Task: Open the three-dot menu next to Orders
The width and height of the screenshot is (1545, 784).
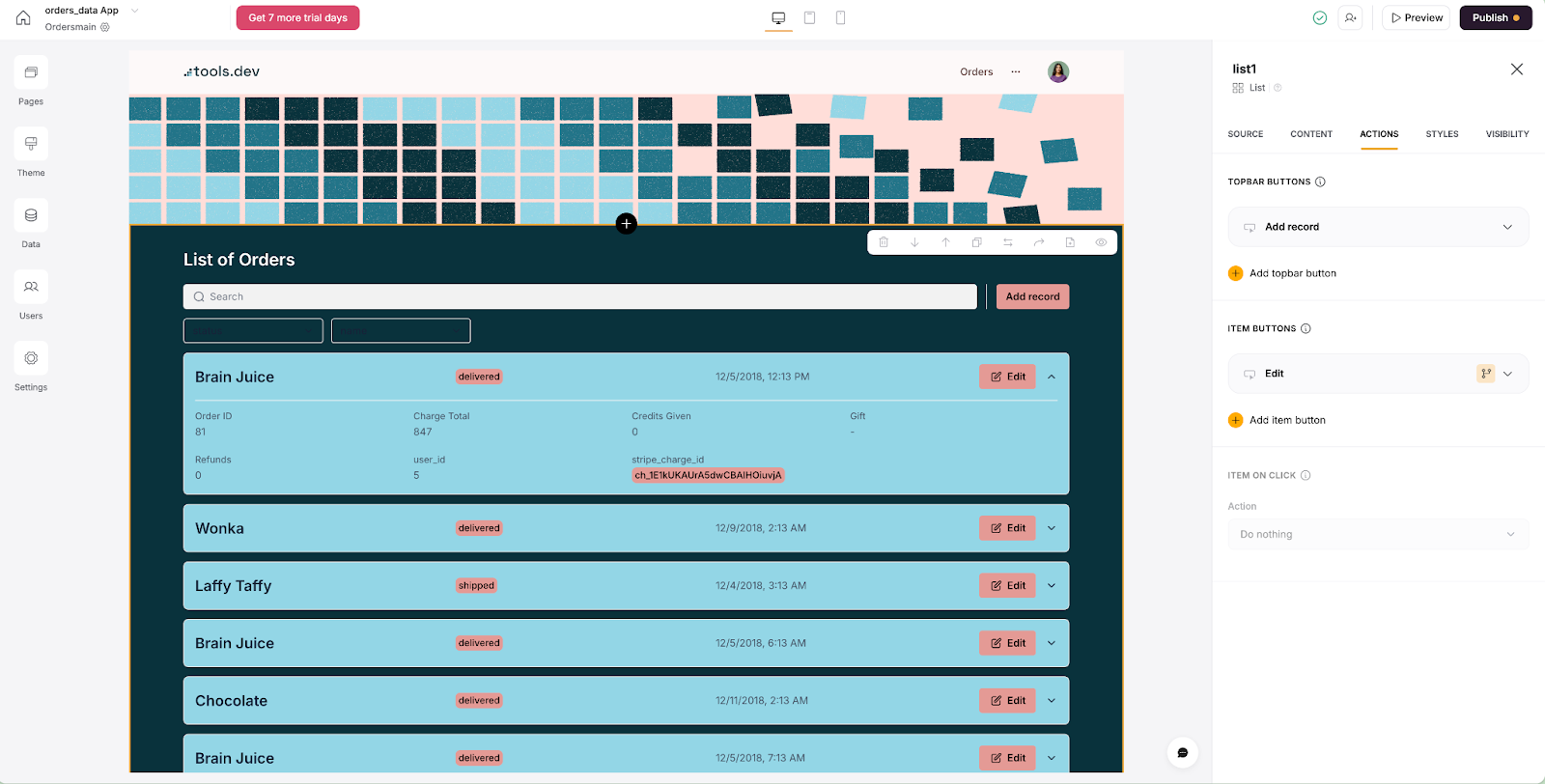Action: (1016, 71)
